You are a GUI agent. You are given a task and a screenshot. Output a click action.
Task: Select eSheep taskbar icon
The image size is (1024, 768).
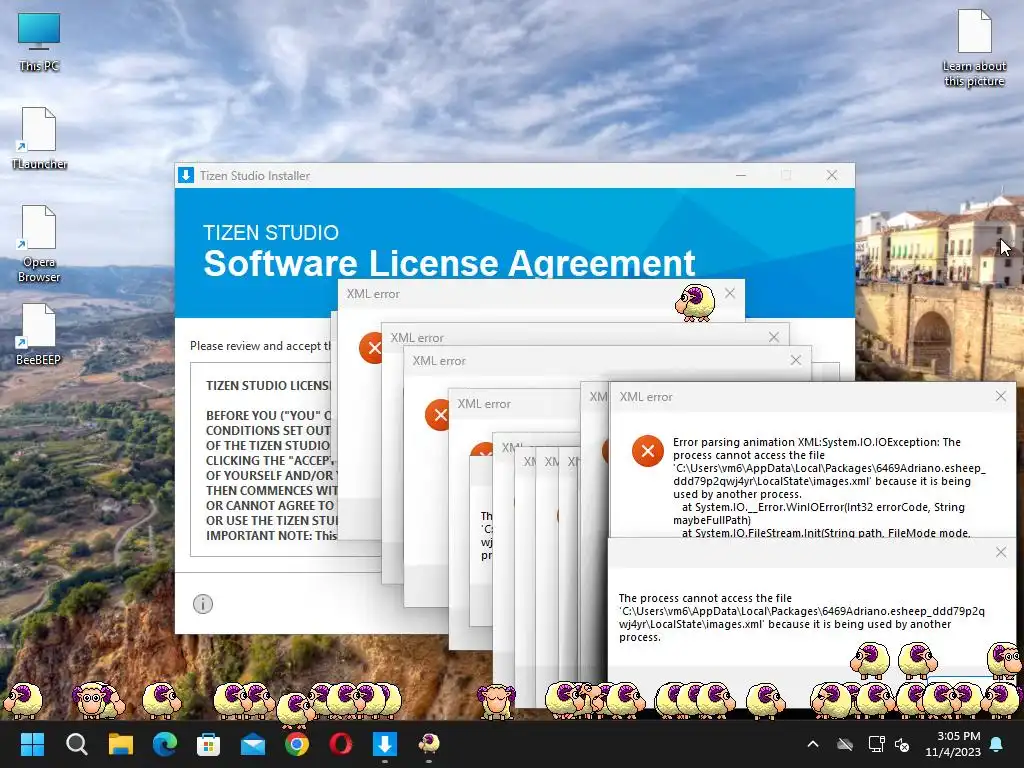pos(428,744)
